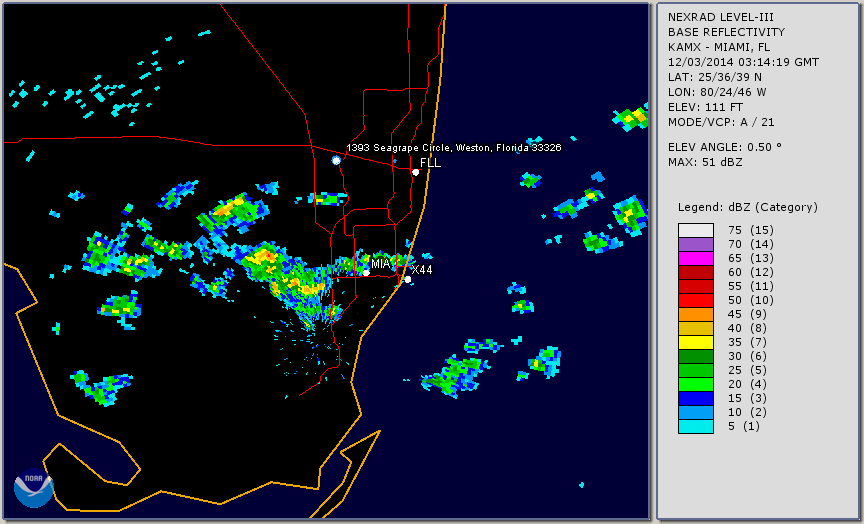Click the 'ELEV: 111 FT' text
This screenshot has height=524, width=864.
point(705,107)
